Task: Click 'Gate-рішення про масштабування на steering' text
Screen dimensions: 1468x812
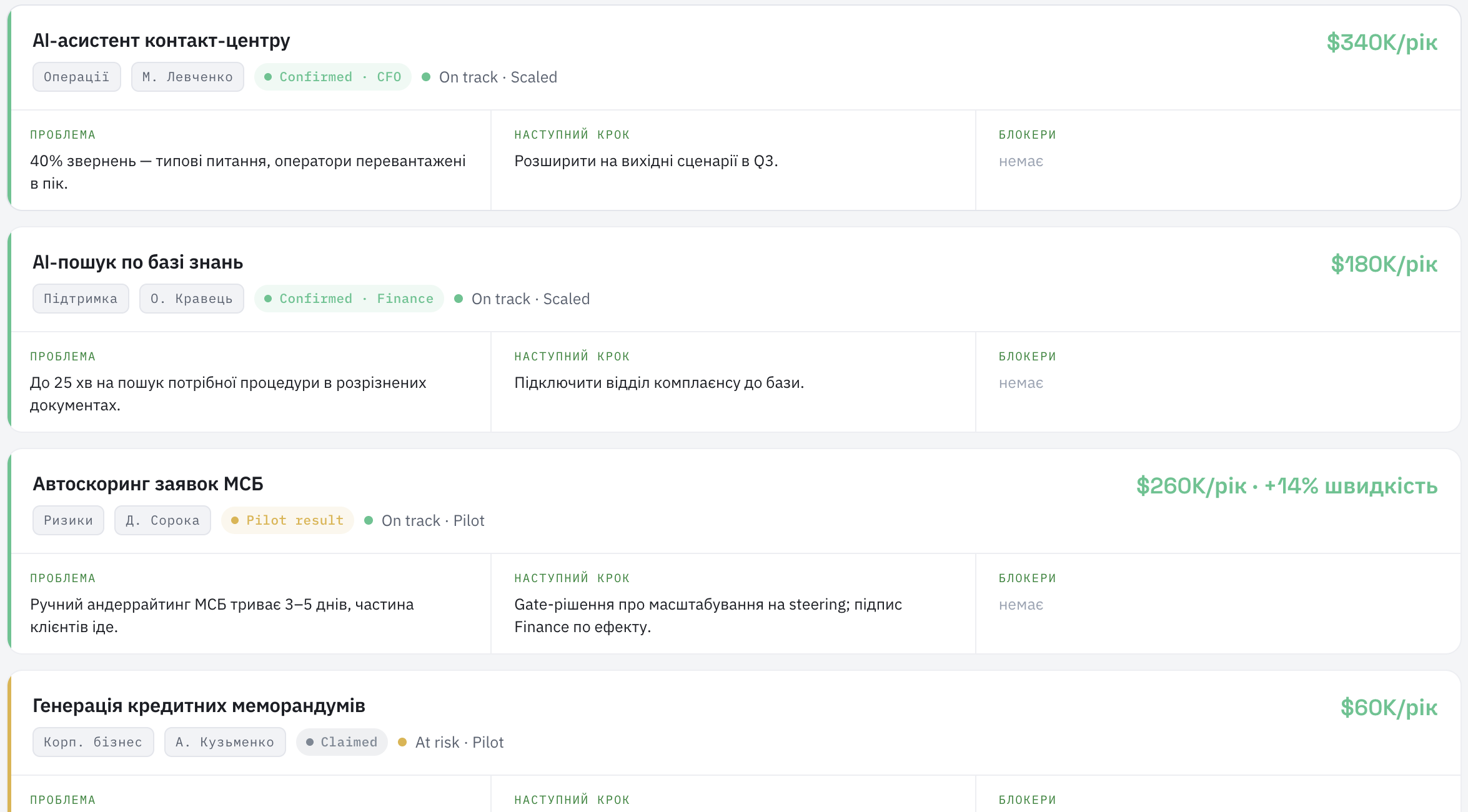Action: (682, 605)
